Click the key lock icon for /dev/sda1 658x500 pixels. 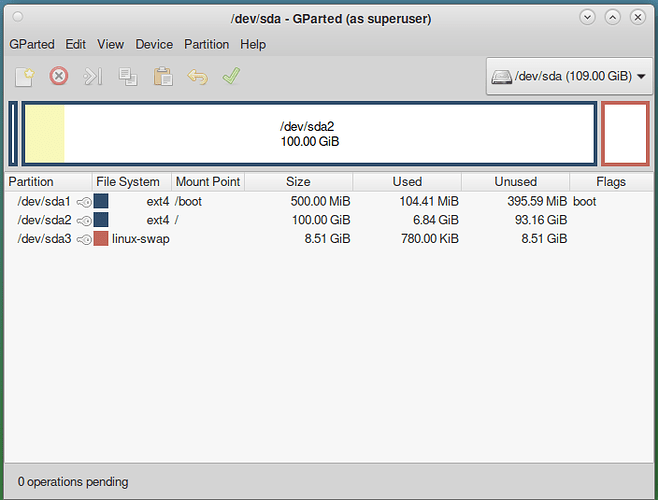(x=84, y=202)
